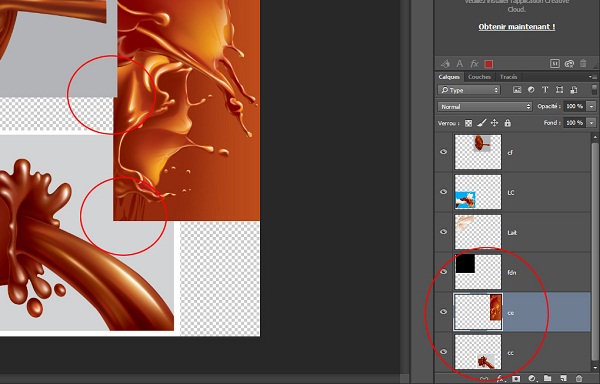The image size is (600, 384).
Task: Open Adobe Stock 'St' icon
Action: [555, 63]
